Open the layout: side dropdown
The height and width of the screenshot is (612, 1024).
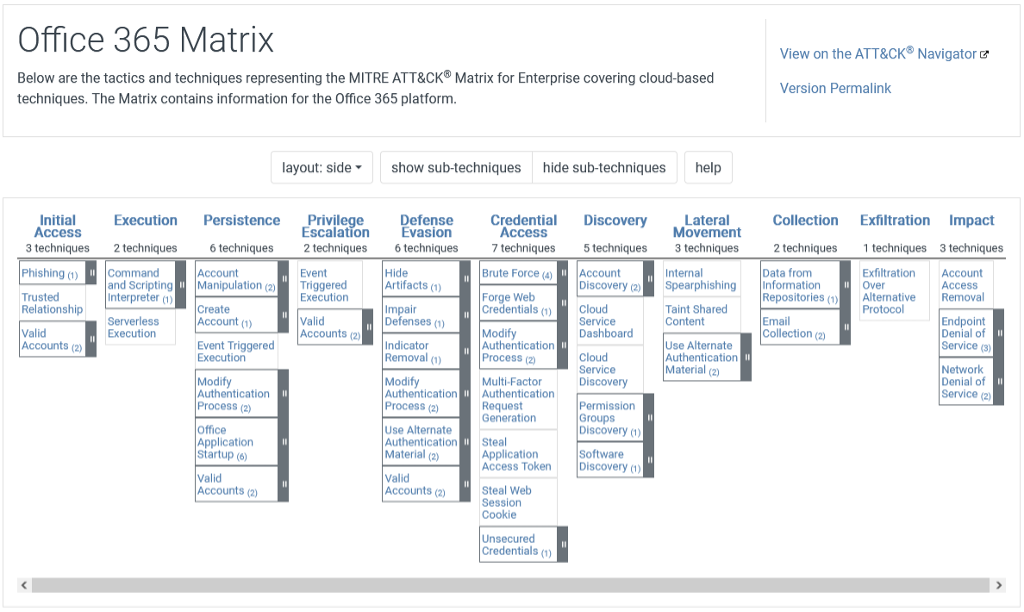point(321,167)
